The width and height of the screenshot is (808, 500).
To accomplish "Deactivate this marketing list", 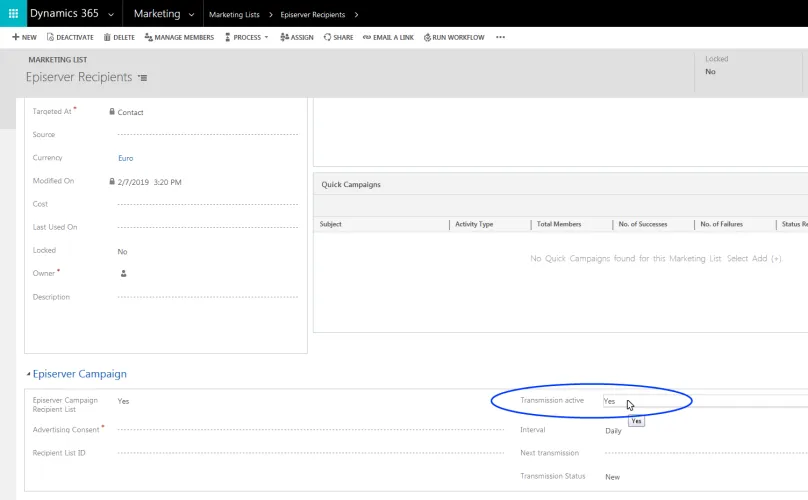I will pyautogui.click(x=70, y=37).
